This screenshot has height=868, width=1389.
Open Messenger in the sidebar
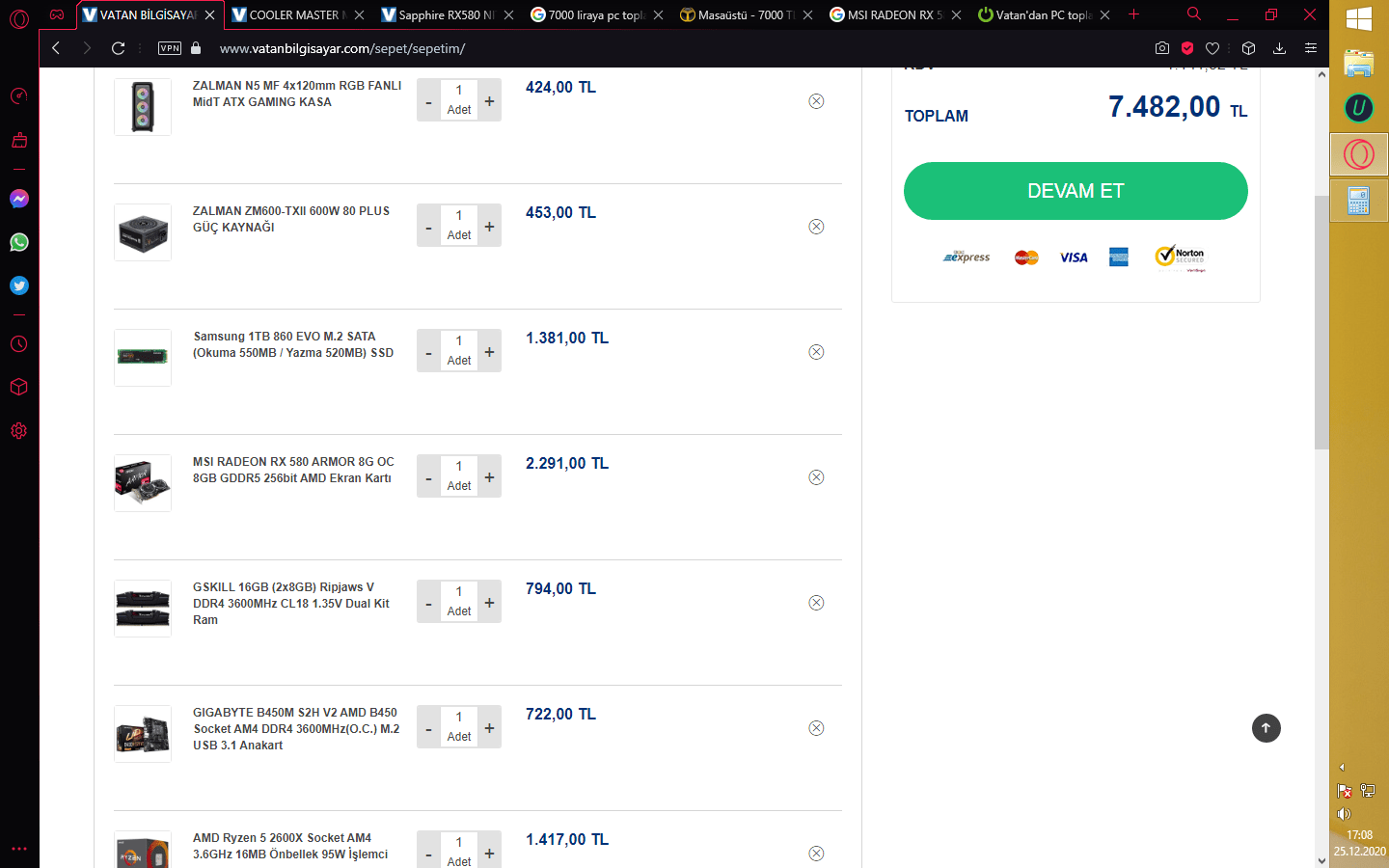tap(19, 199)
